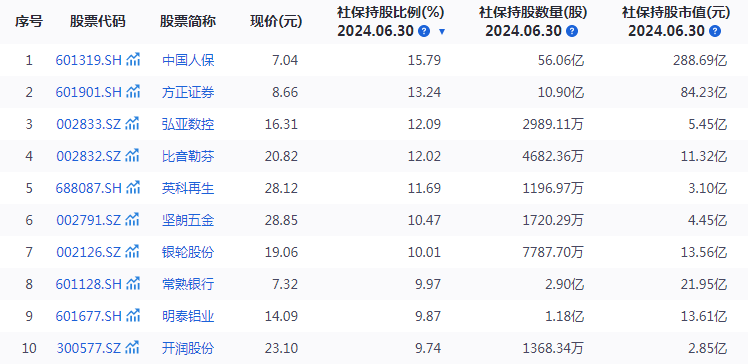Open chart icon beside 300577.SZ
748x364 pixels.
click(132, 347)
